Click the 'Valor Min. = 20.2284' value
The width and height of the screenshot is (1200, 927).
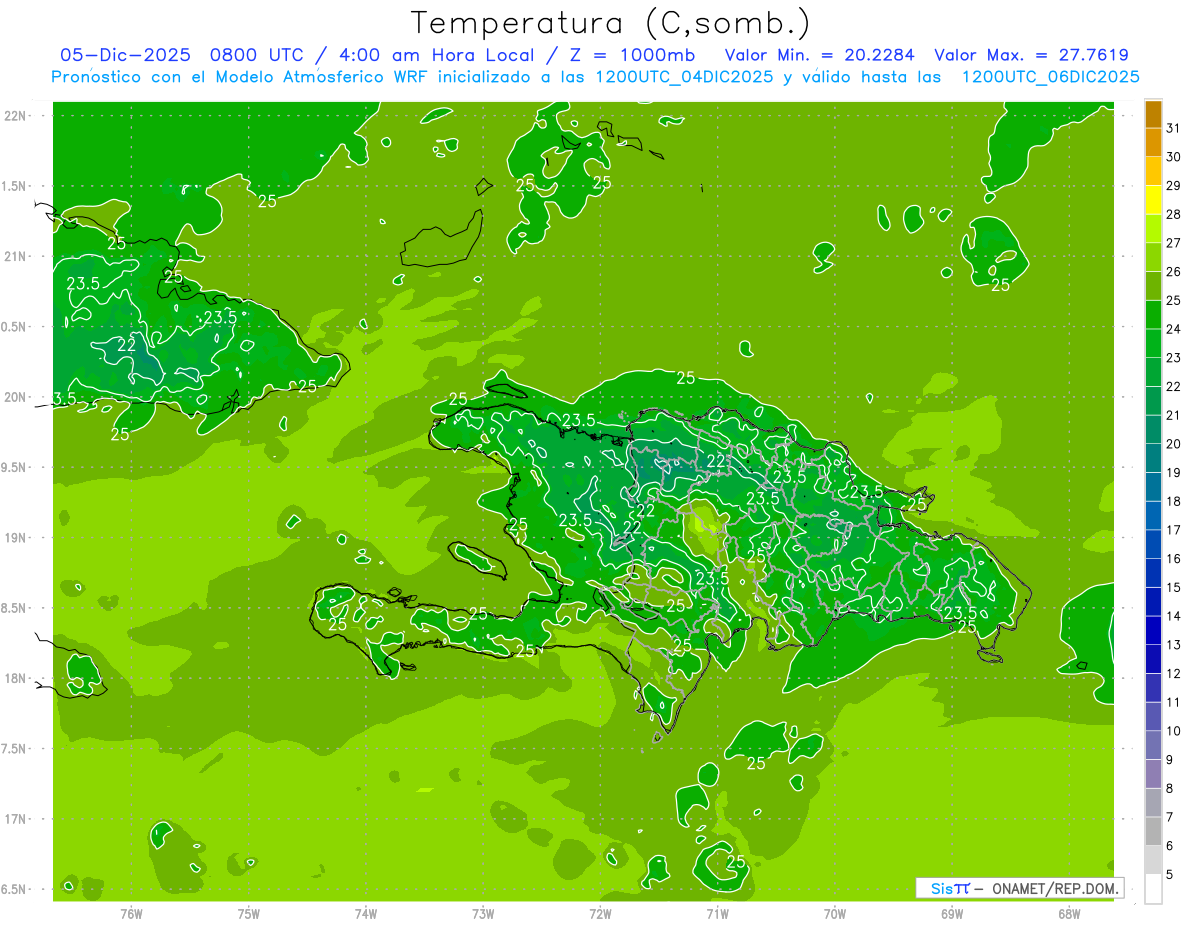820,55
